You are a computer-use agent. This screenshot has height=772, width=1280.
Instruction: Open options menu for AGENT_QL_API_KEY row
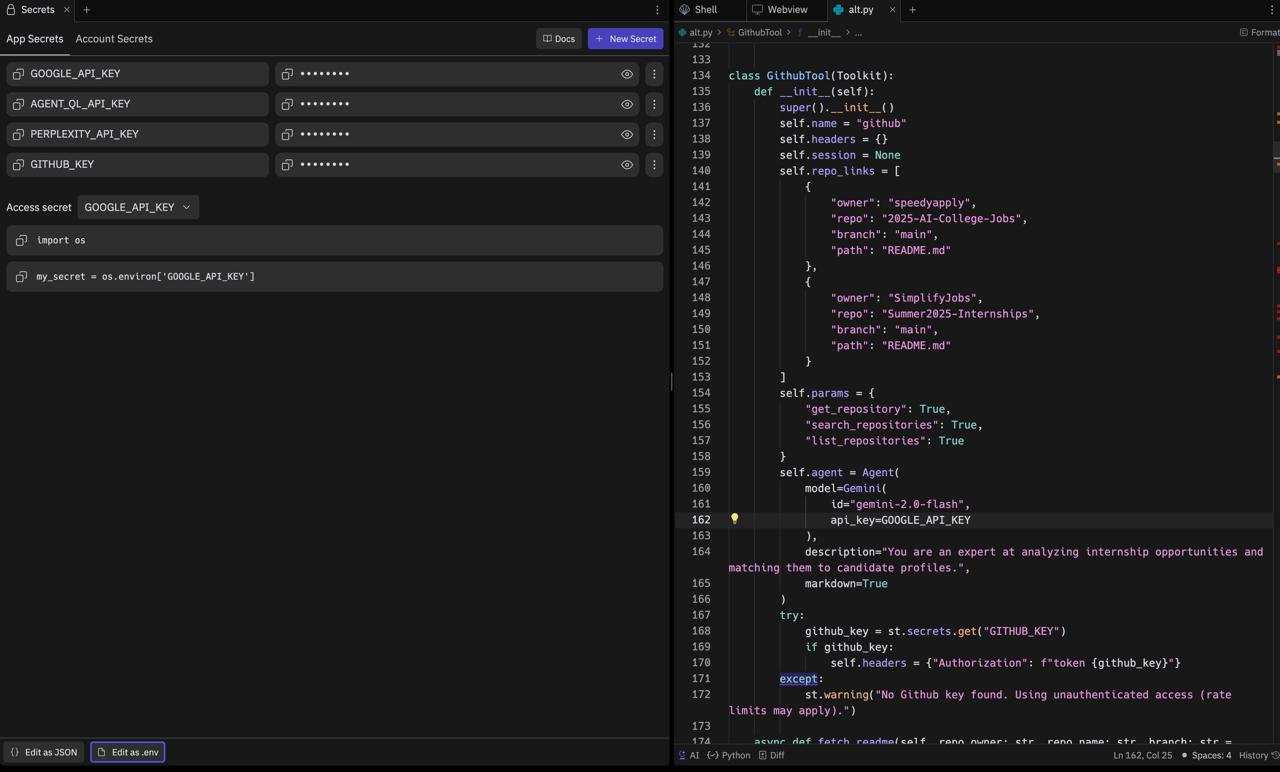pyautogui.click(x=654, y=104)
